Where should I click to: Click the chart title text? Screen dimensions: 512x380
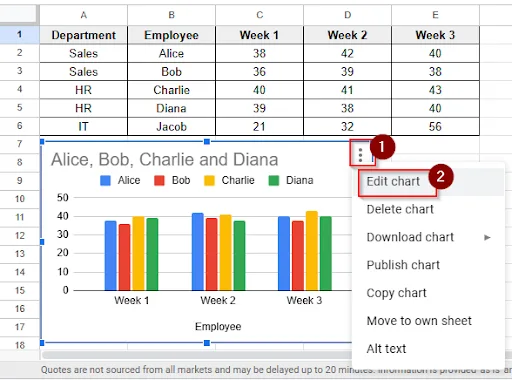click(x=164, y=160)
